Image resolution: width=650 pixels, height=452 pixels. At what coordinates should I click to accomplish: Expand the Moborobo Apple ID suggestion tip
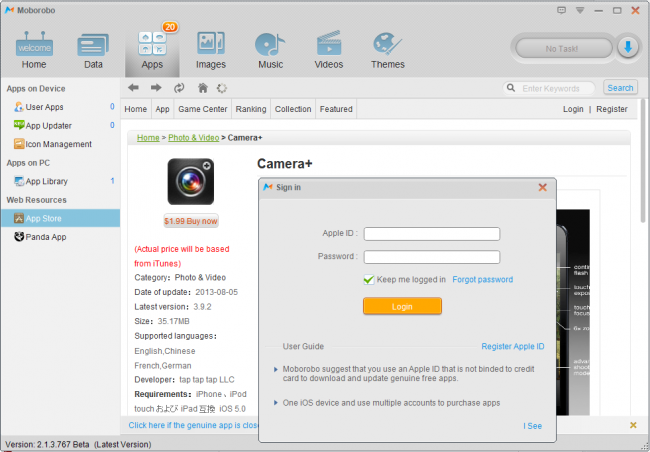pyautogui.click(x=276, y=369)
